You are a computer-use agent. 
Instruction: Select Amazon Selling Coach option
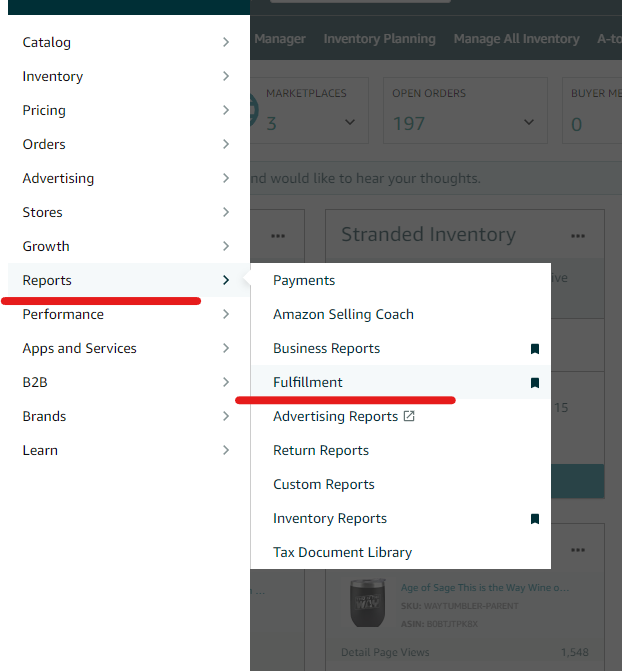coord(343,315)
